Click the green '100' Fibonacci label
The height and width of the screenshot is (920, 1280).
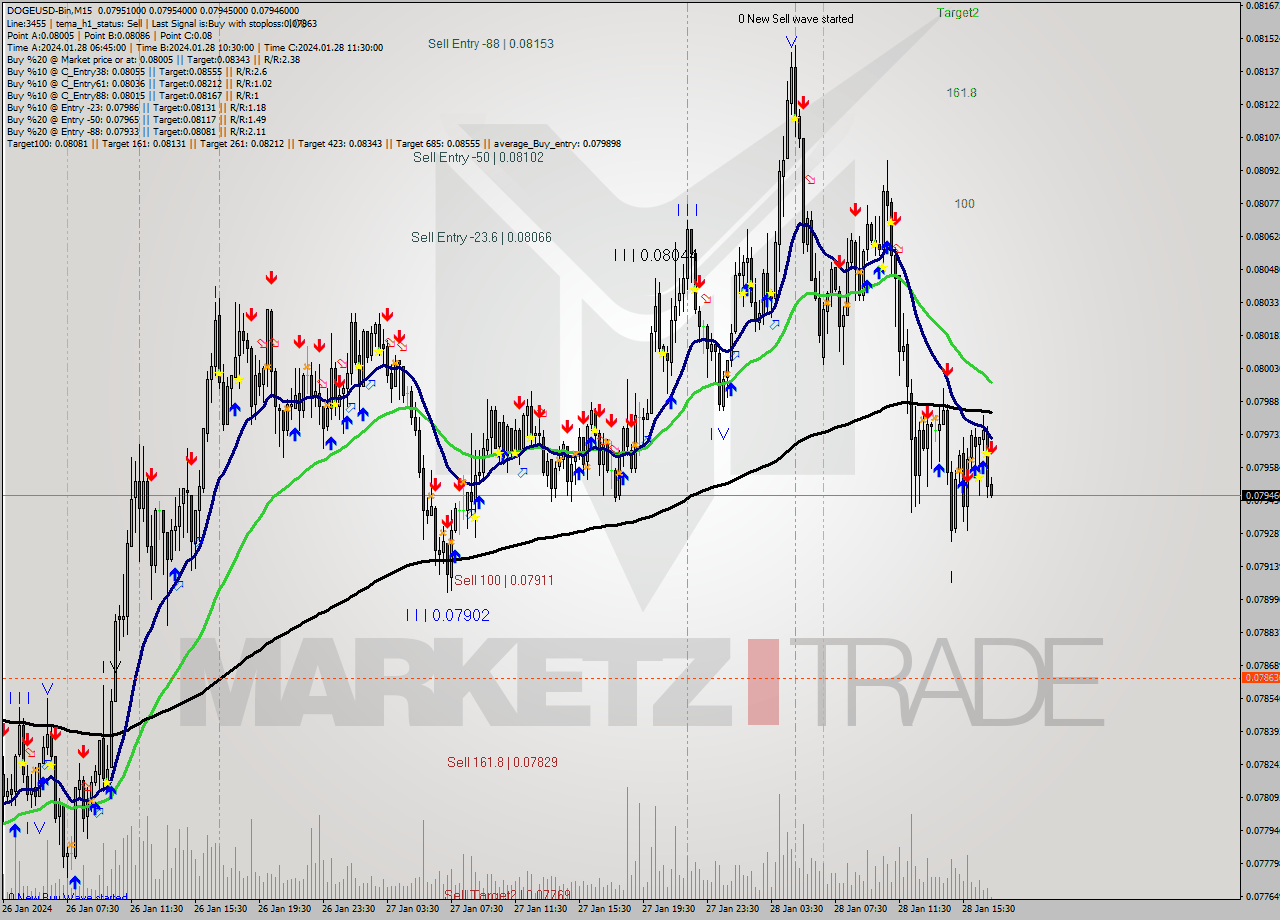pos(964,203)
